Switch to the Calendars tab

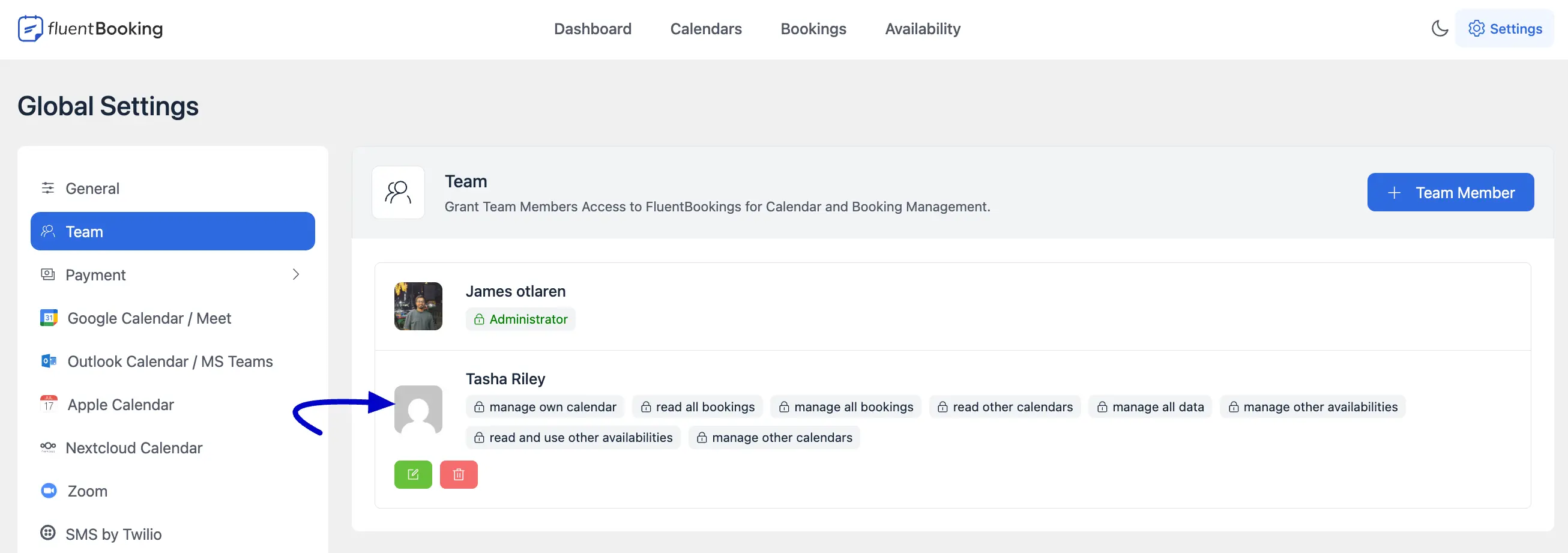click(x=705, y=29)
